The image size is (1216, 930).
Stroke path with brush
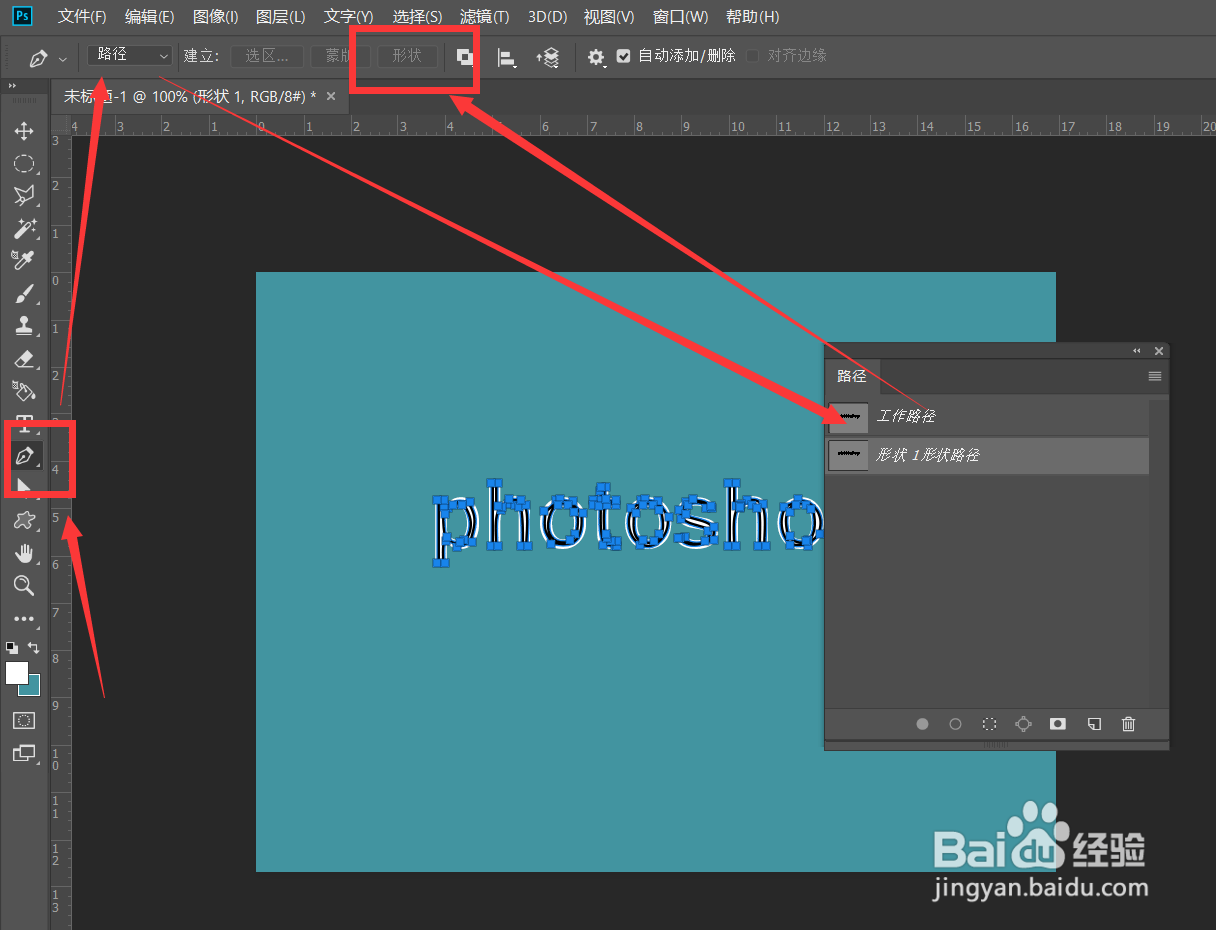point(955,724)
